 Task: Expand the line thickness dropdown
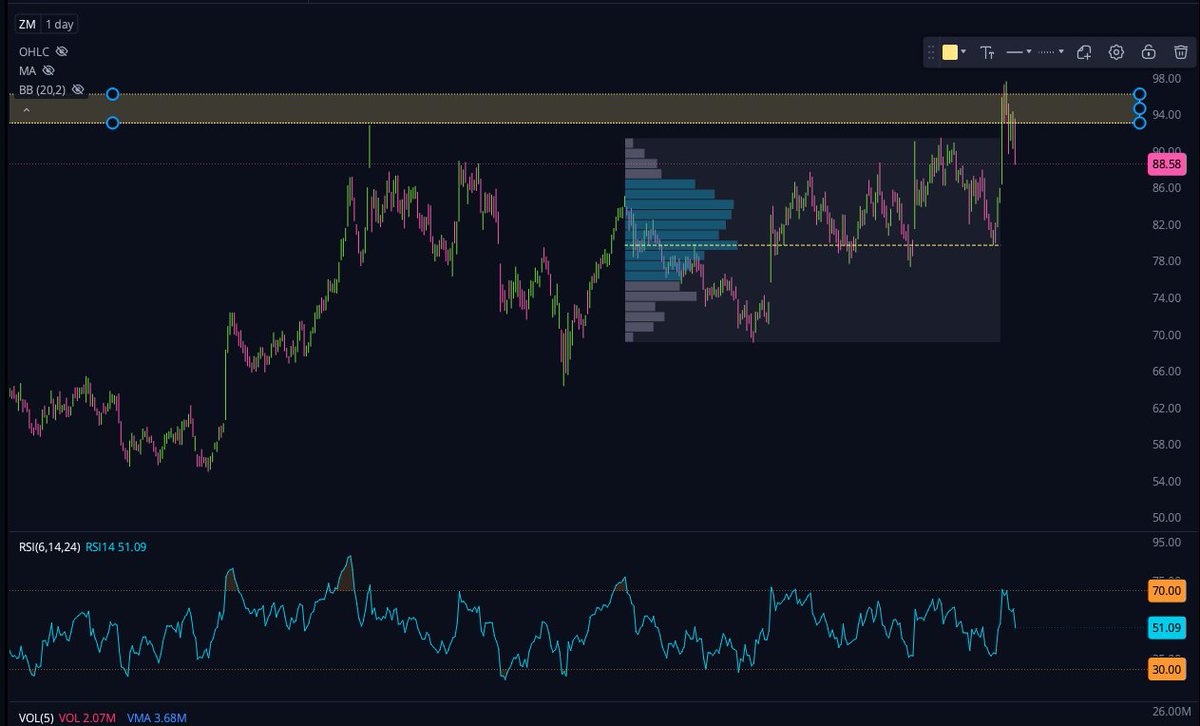point(1029,53)
